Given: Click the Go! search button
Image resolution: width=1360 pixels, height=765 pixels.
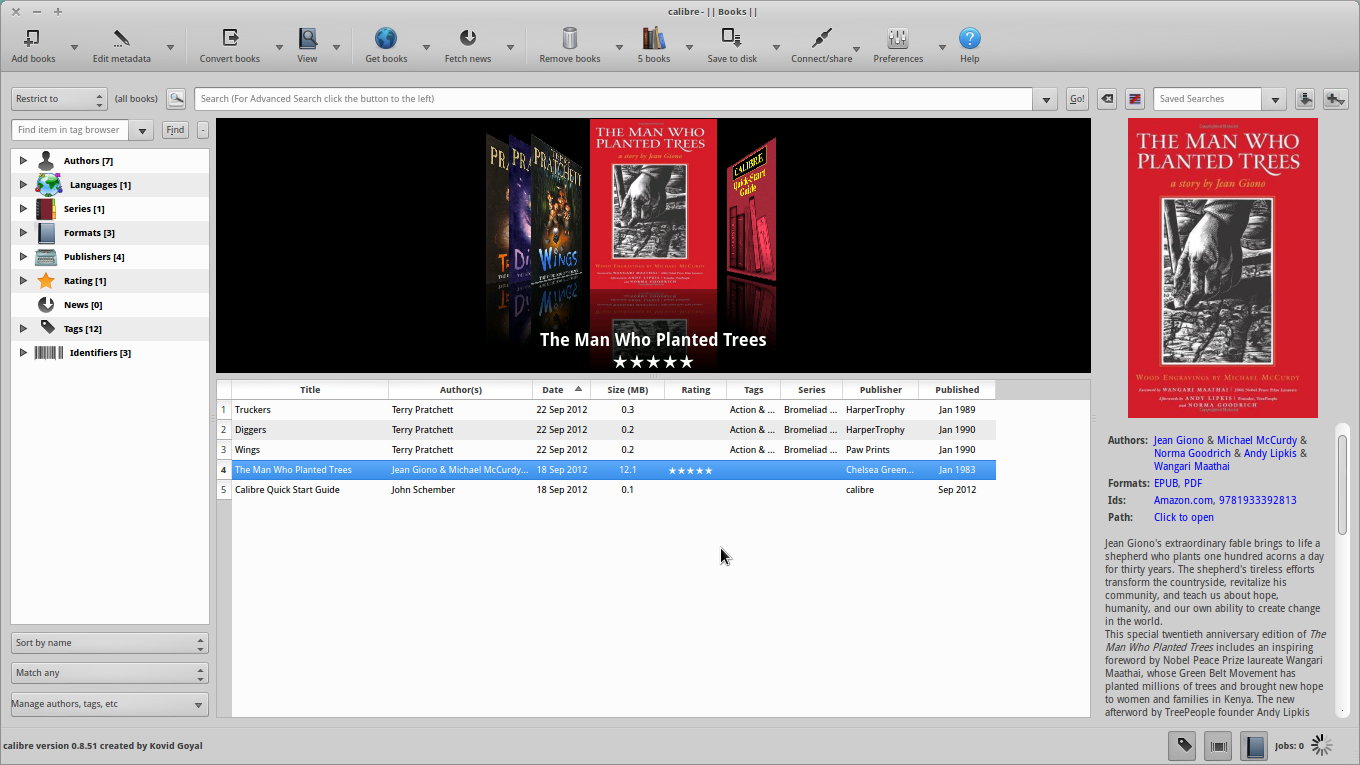Looking at the screenshot, I should point(1077,99).
